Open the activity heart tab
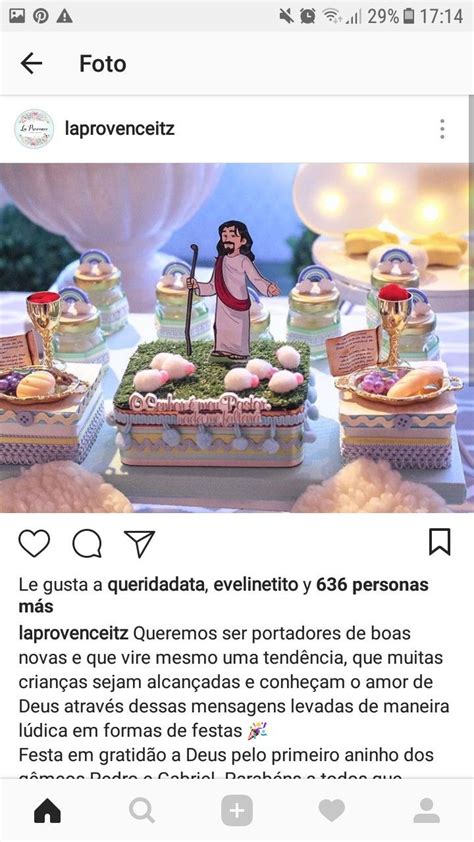 pos(332,810)
